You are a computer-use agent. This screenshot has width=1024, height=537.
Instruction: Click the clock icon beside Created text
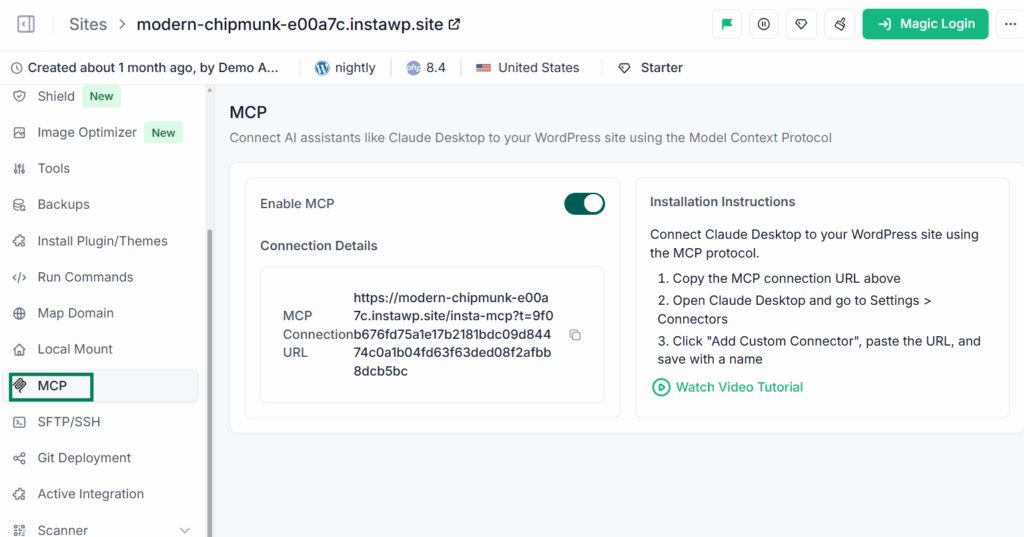point(16,68)
